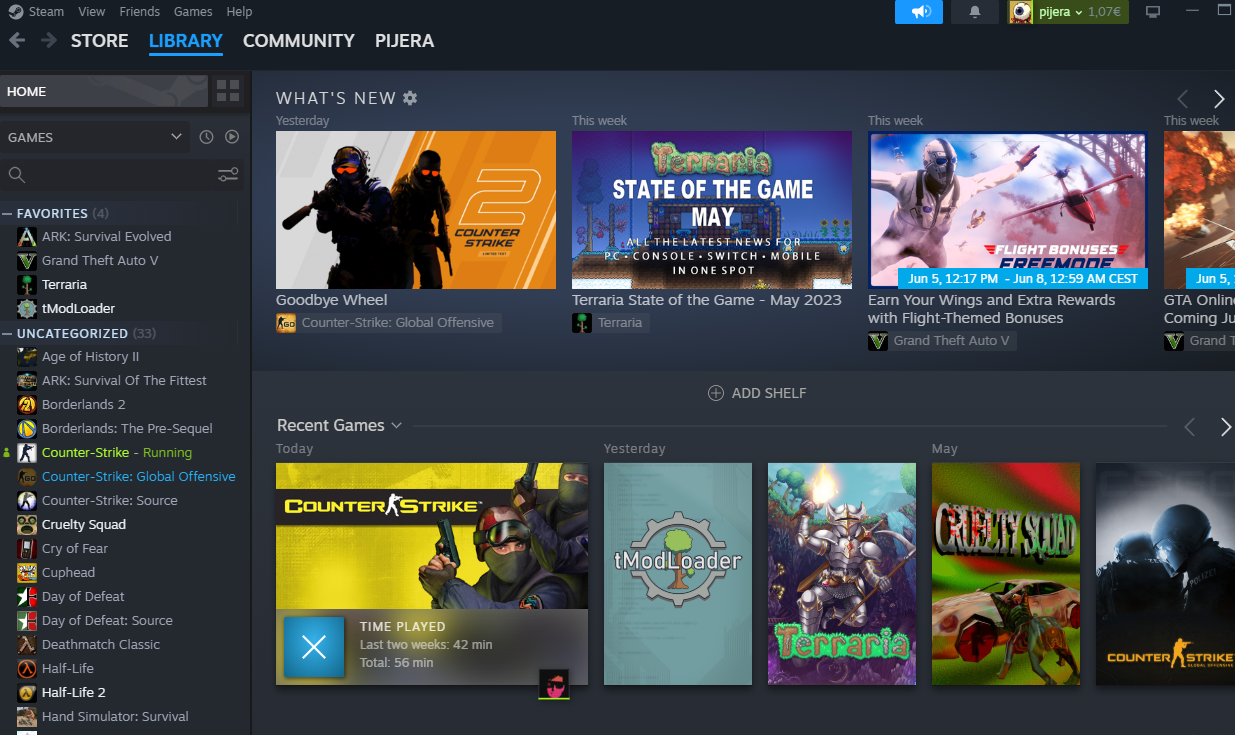
Task: Open the Friends menu
Action: (x=139, y=12)
